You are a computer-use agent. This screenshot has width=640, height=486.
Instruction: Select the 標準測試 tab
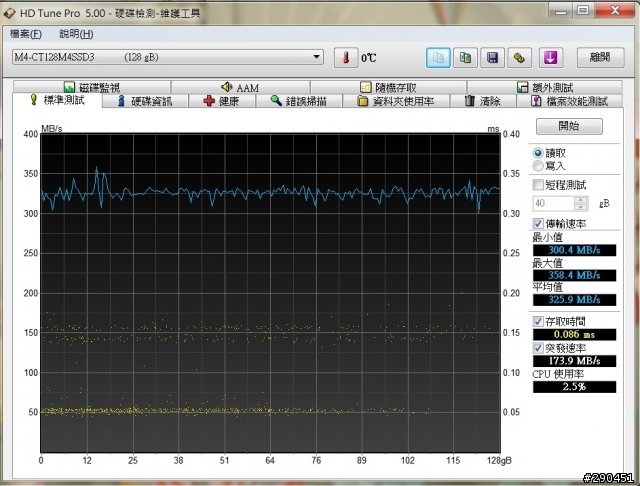pyautogui.click(x=57, y=100)
